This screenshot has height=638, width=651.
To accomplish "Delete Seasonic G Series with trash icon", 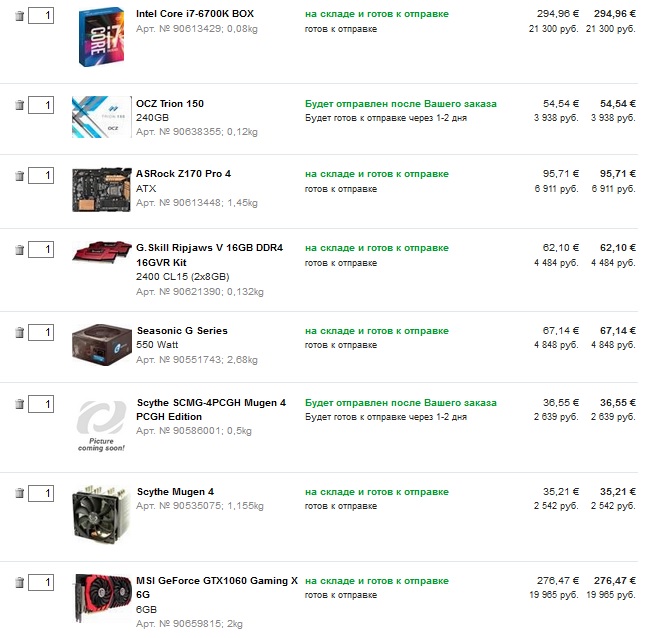I will pyautogui.click(x=18, y=333).
